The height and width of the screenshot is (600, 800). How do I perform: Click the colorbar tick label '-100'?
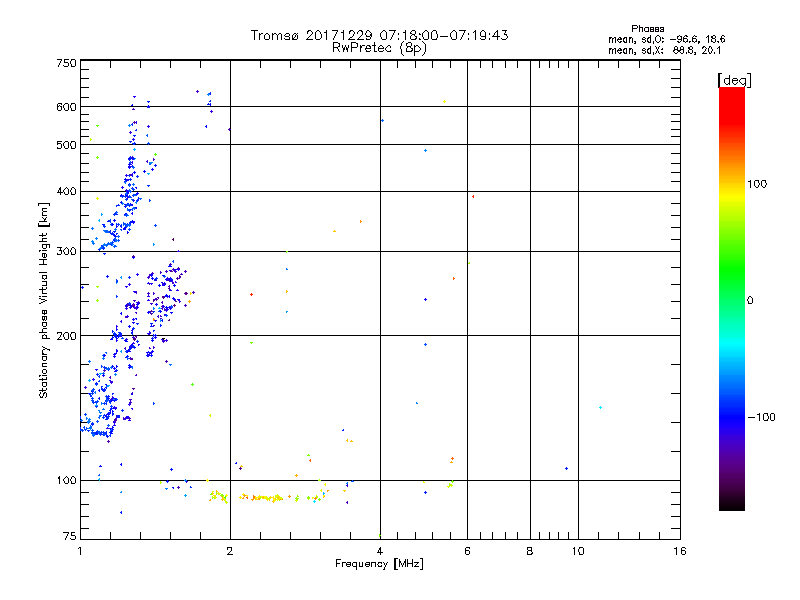(761, 417)
